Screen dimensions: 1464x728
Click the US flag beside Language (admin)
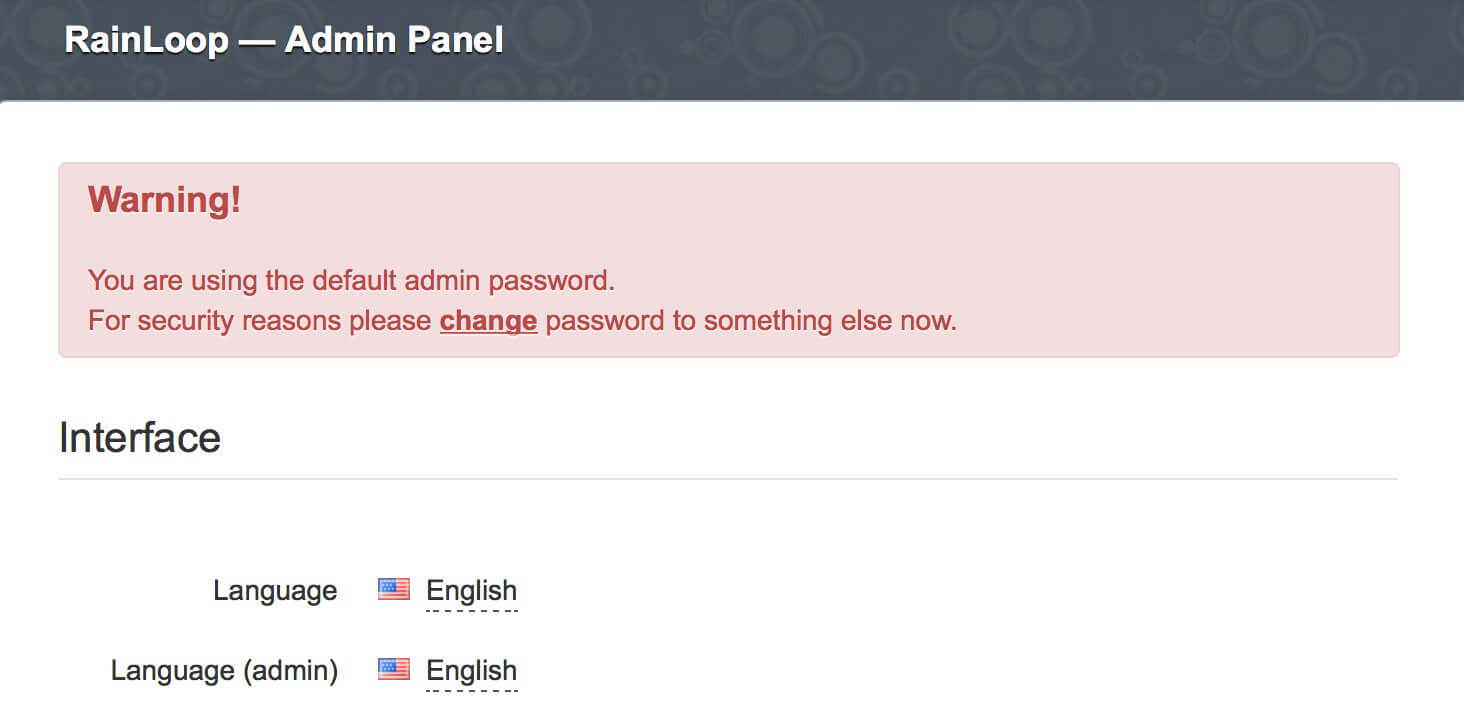coord(394,670)
